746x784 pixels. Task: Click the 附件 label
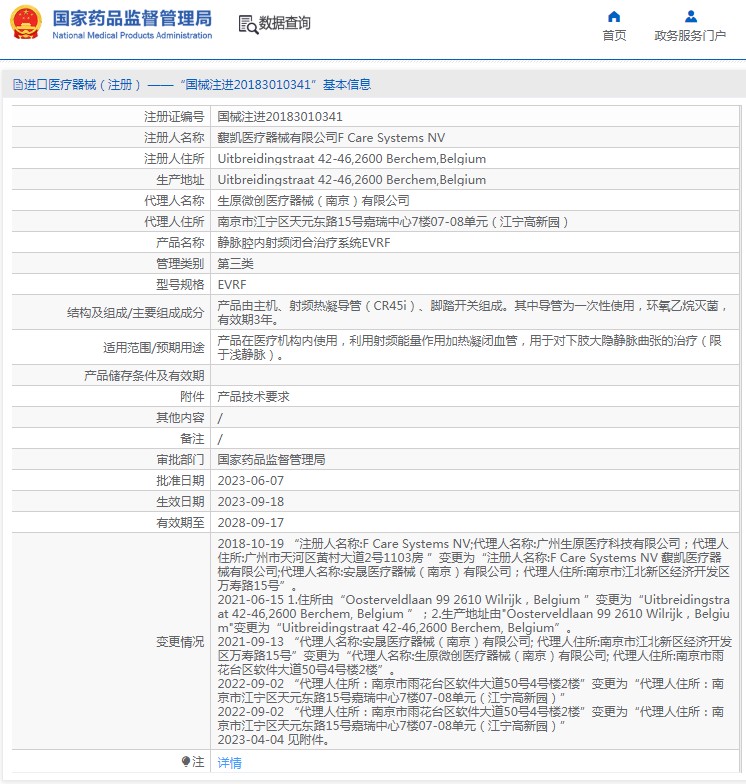coord(192,396)
